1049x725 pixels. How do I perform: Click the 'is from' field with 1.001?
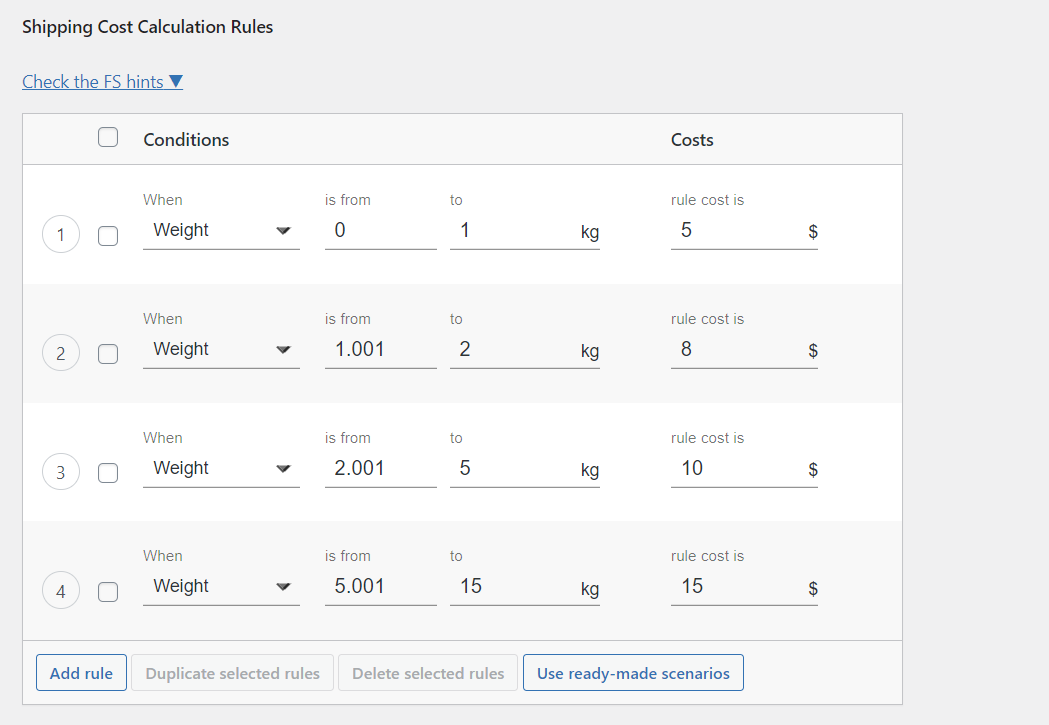381,350
